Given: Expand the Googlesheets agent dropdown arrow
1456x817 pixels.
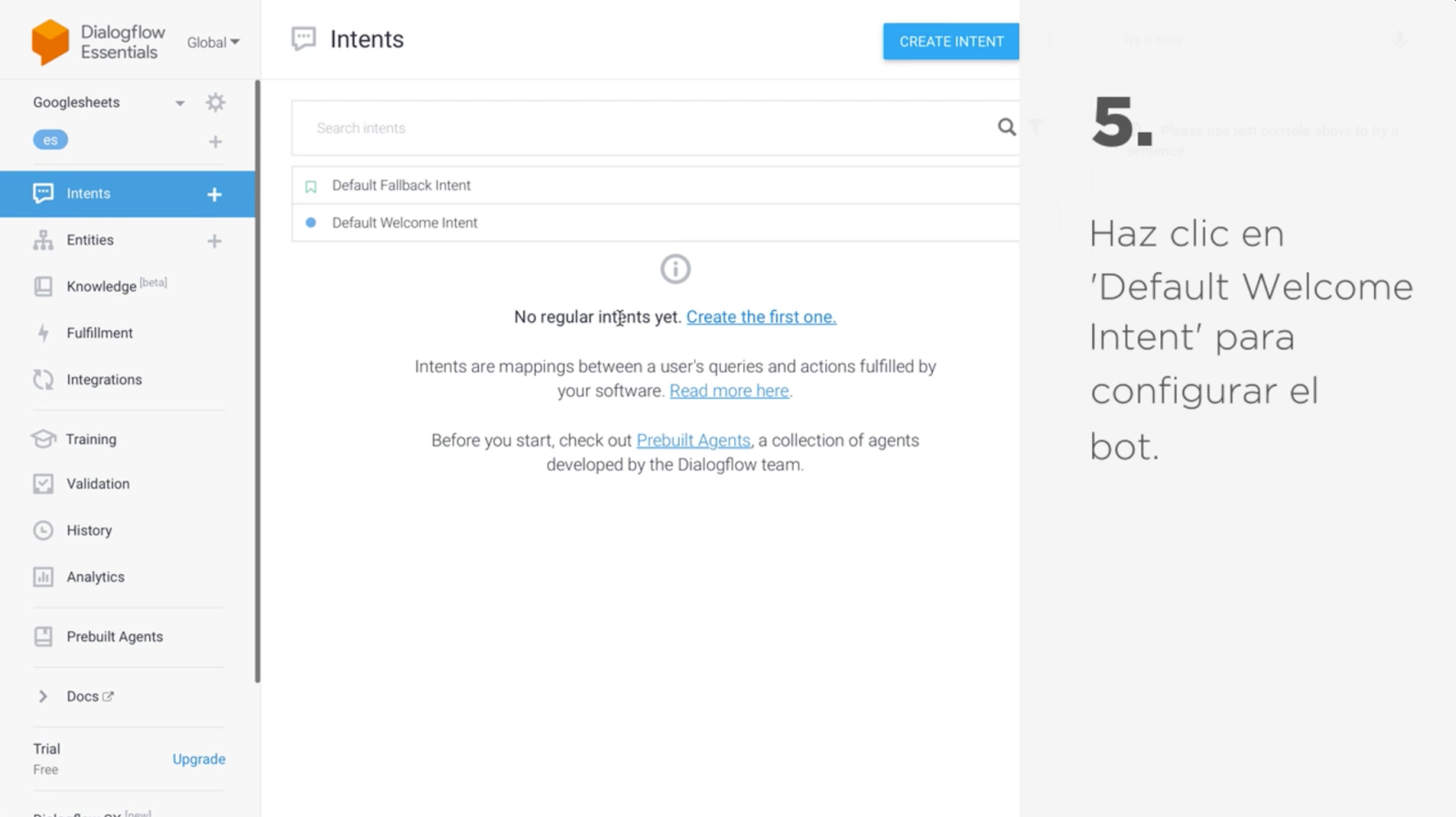Looking at the screenshot, I should click(180, 103).
